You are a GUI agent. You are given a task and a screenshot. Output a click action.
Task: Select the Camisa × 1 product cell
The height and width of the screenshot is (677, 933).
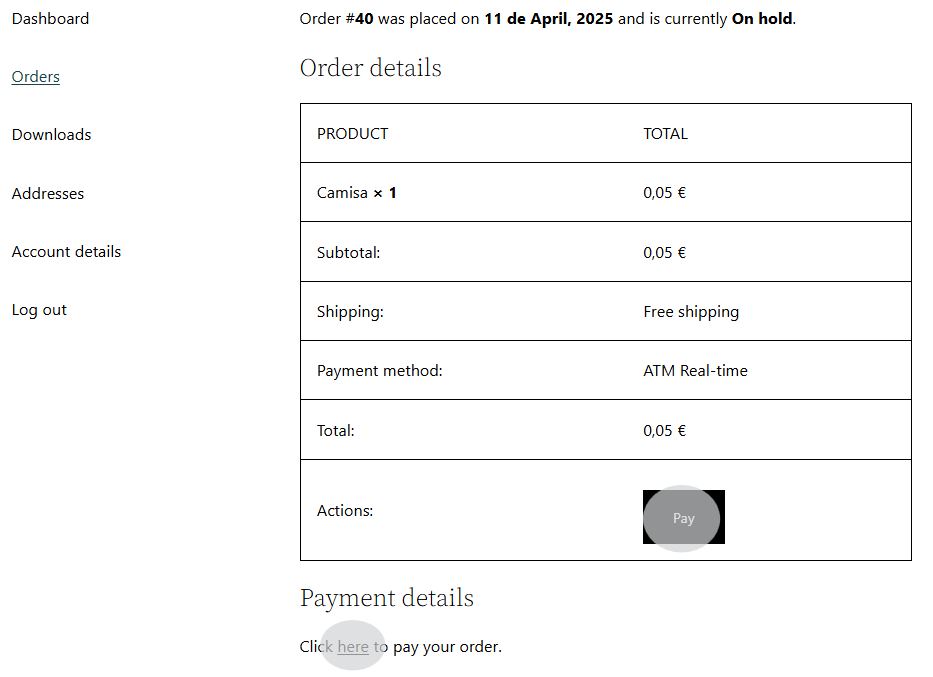click(356, 193)
